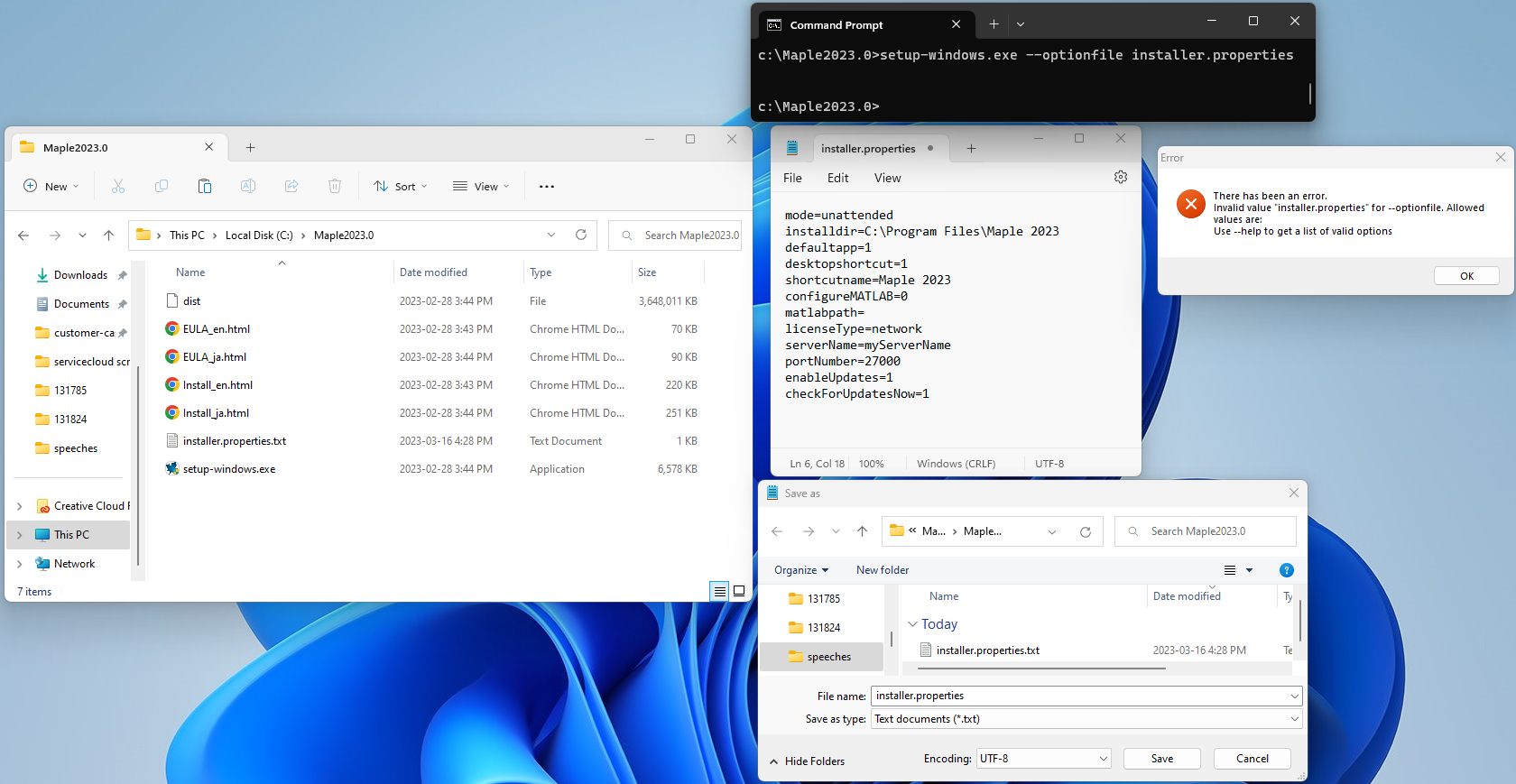The width and height of the screenshot is (1516, 784).
Task: Click the Search Maple2023.0 box in File Explorer
Action: click(675, 235)
